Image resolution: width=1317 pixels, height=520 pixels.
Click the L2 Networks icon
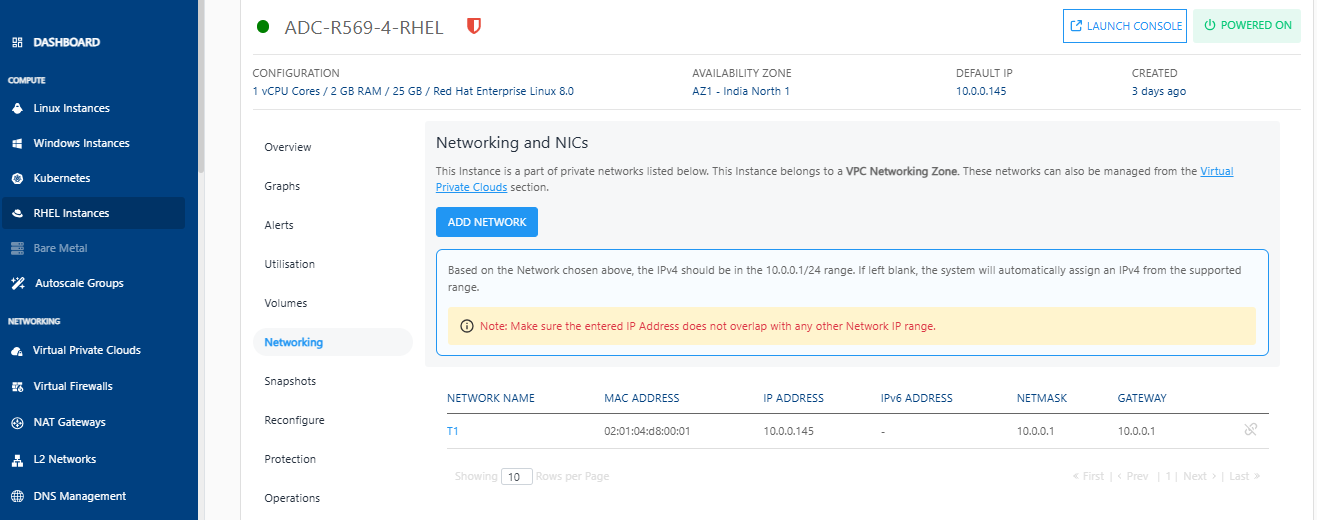pyautogui.click(x=17, y=460)
